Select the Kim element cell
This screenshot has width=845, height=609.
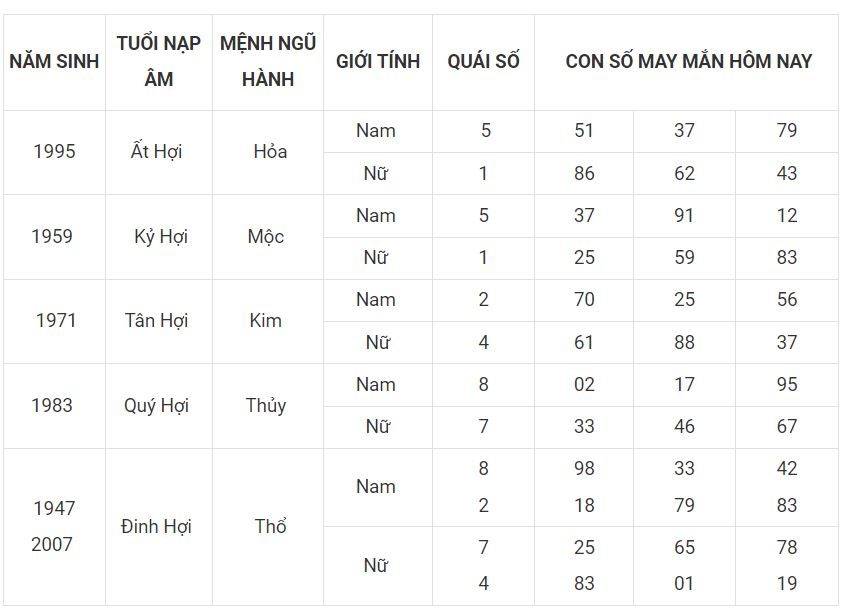point(265,321)
